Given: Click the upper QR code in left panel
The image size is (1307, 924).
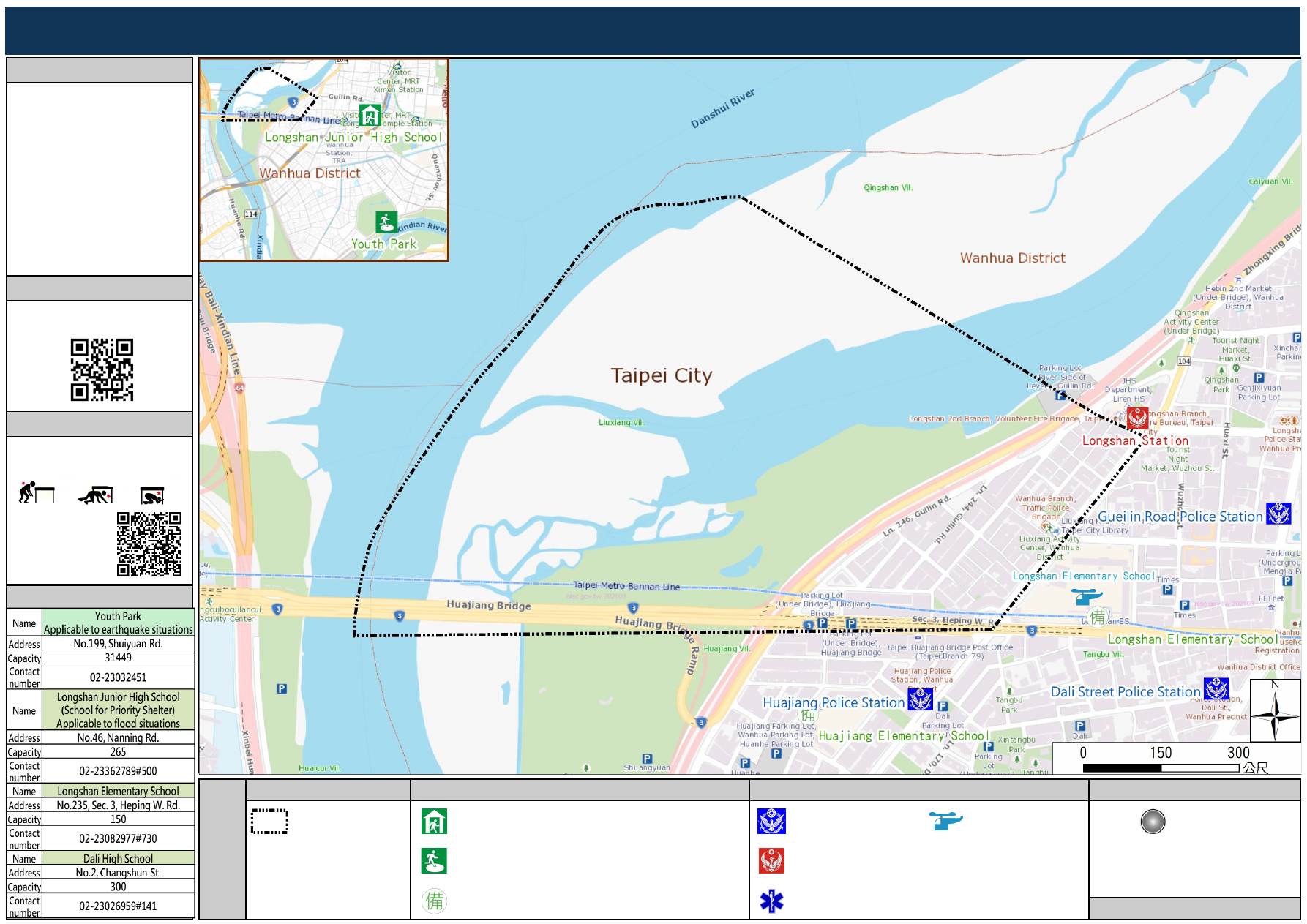Looking at the screenshot, I should tap(102, 369).
